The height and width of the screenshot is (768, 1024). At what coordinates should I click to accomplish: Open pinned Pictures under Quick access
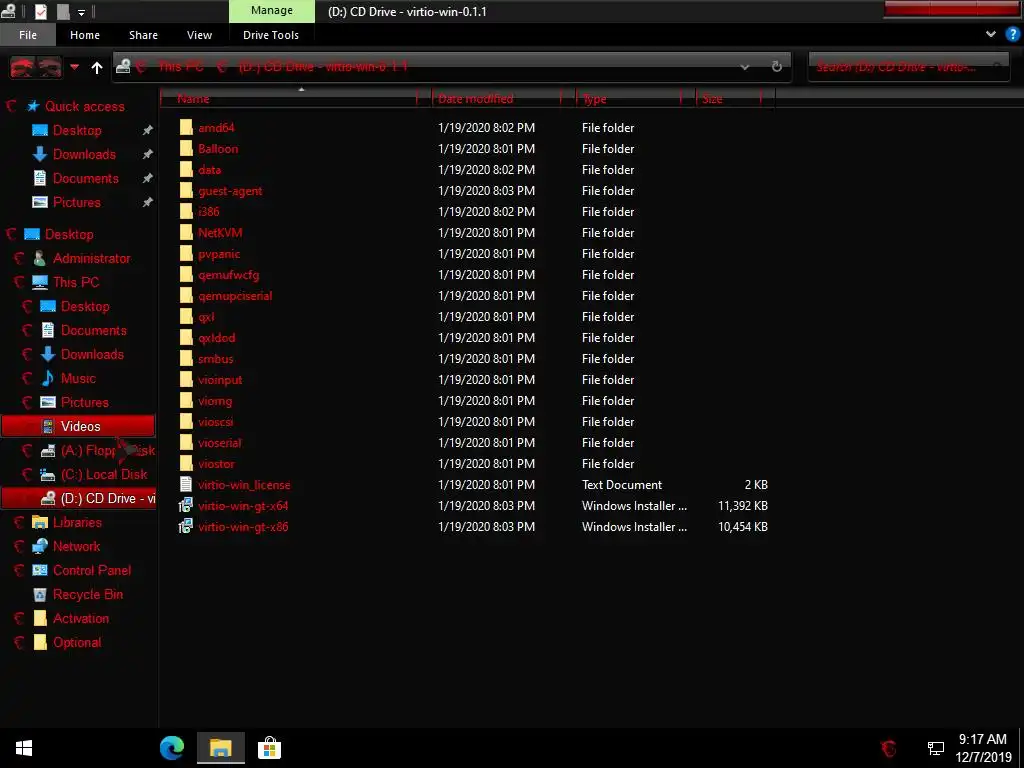point(76,202)
